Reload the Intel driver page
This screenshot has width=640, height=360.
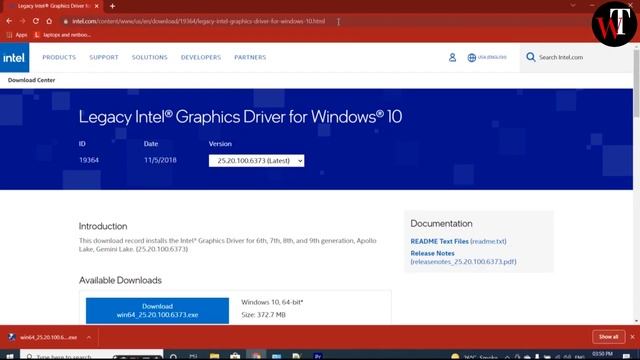(x=36, y=21)
